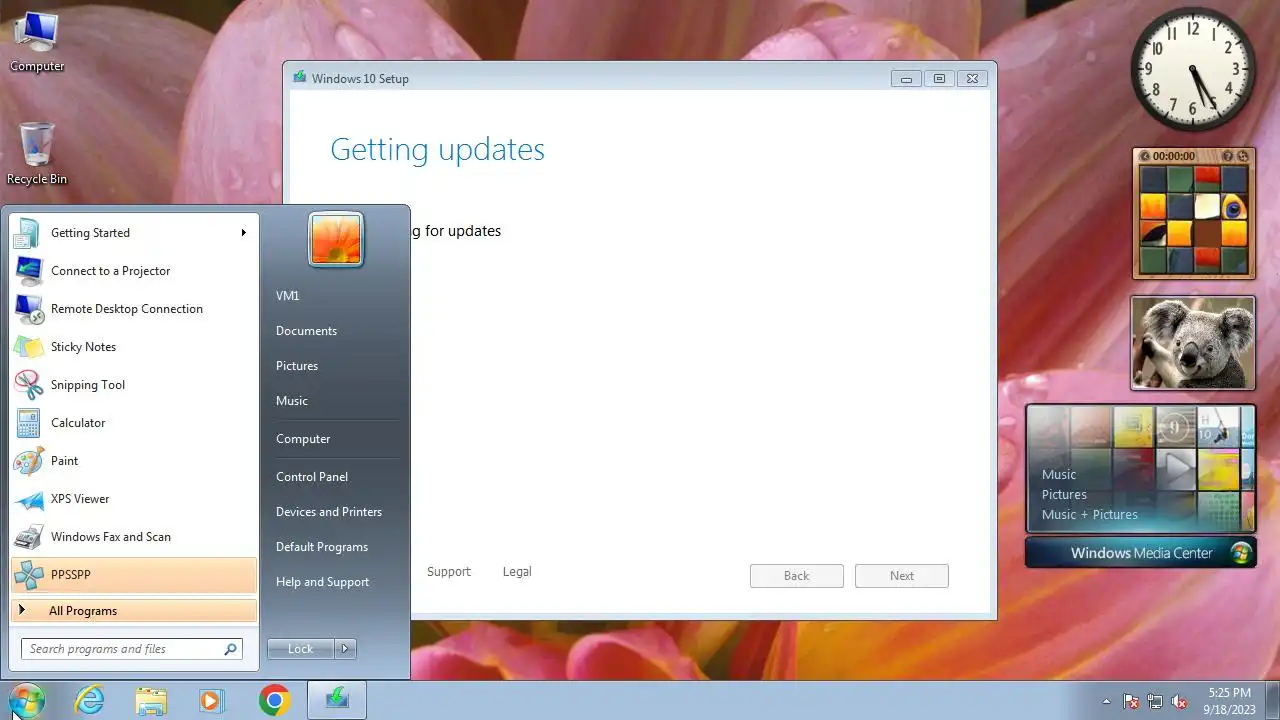Select Music + Pictures in Media Center gadget
Screen dimensions: 1280x720
1090,515
